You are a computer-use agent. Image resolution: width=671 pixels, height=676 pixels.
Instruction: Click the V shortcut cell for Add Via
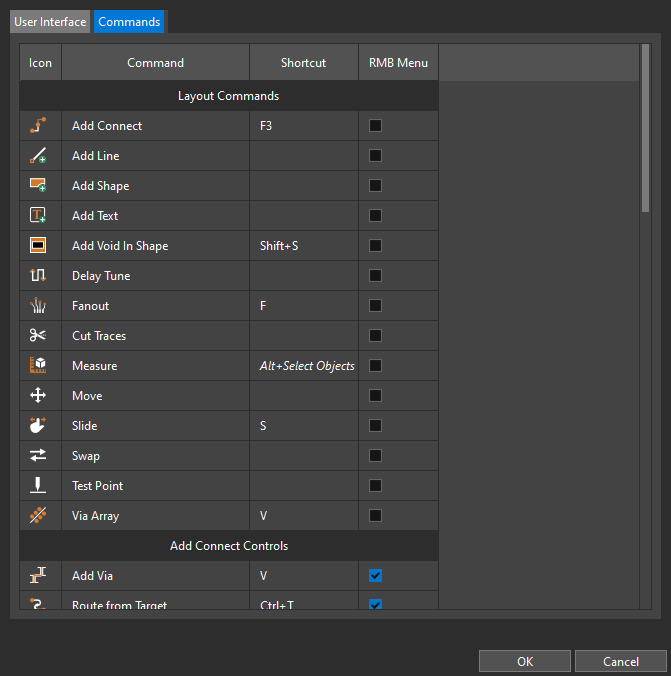tap(304, 576)
